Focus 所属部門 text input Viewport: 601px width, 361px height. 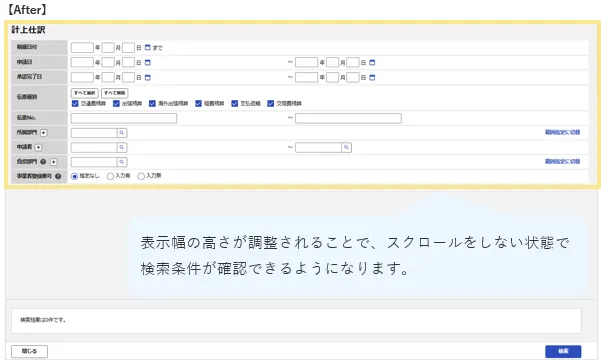[94, 133]
